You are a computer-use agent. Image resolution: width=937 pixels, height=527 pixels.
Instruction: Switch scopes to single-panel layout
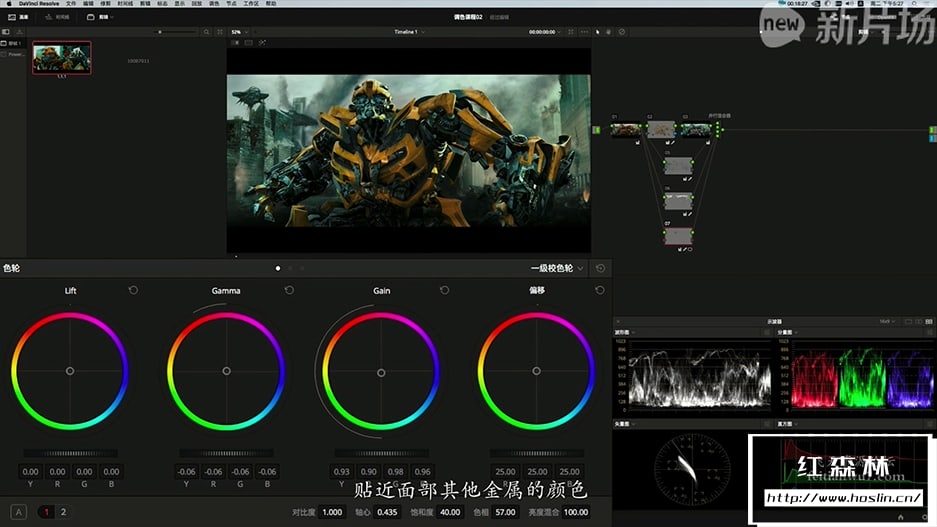[x=908, y=321]
